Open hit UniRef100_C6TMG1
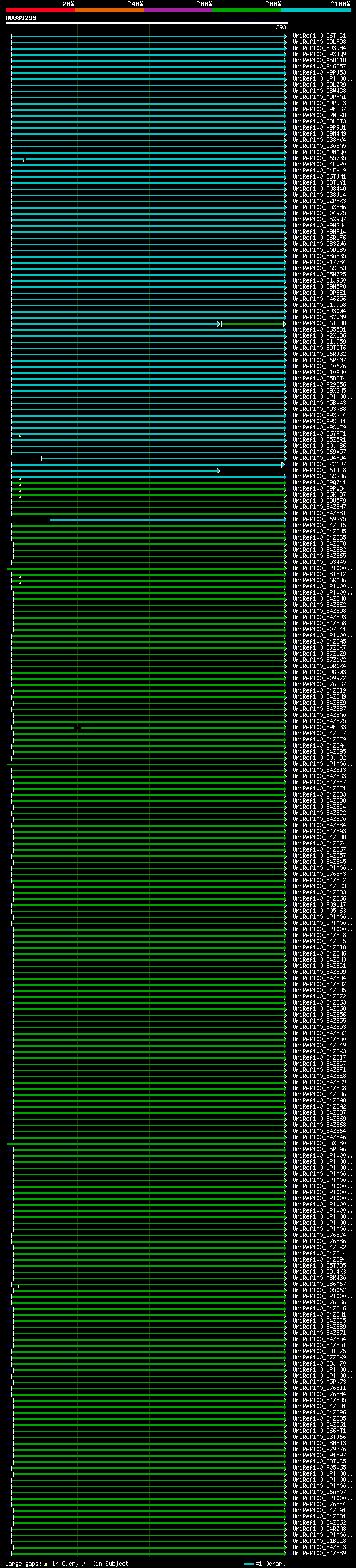356x1568 pixels. 319,36
